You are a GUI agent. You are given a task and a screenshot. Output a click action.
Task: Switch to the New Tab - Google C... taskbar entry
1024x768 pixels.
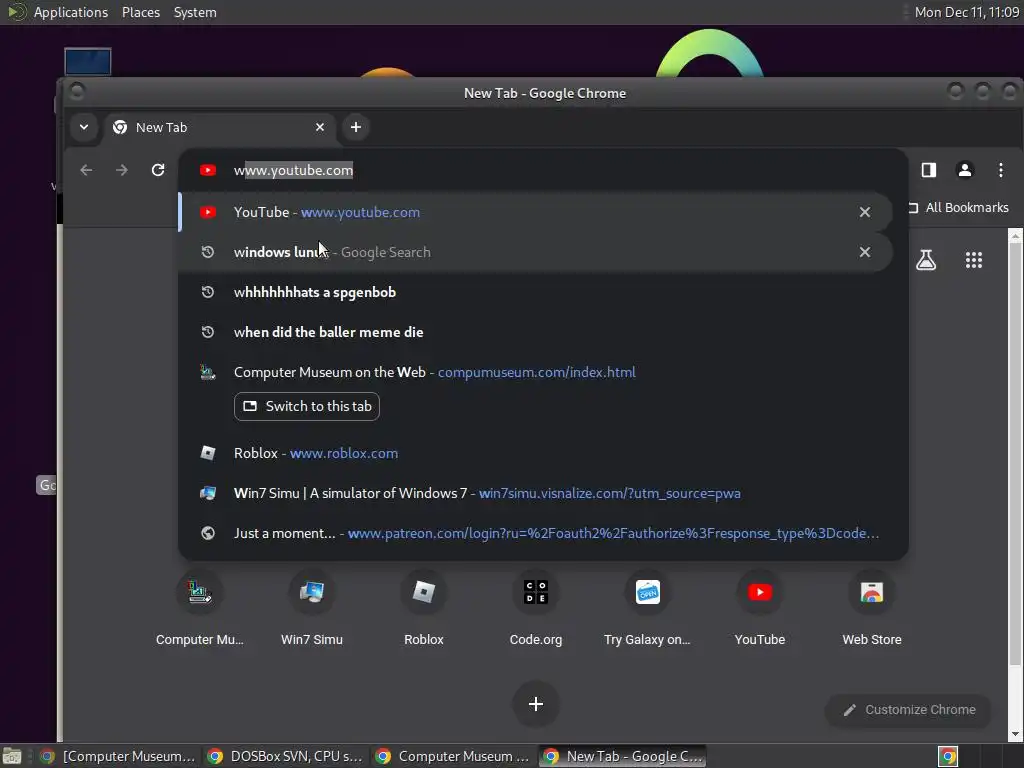click(623, 756)
